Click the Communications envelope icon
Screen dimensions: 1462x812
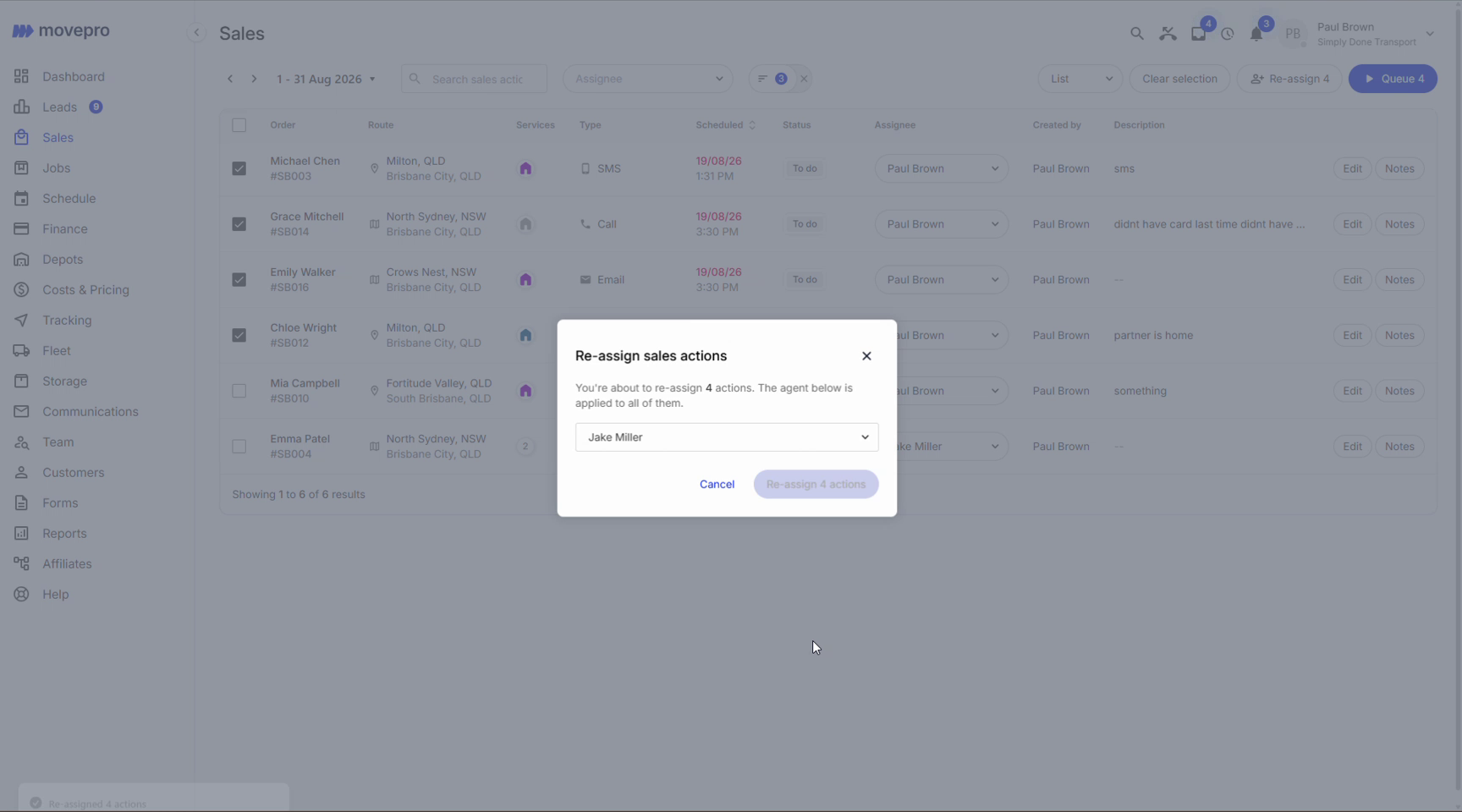[x=22, y=412]
